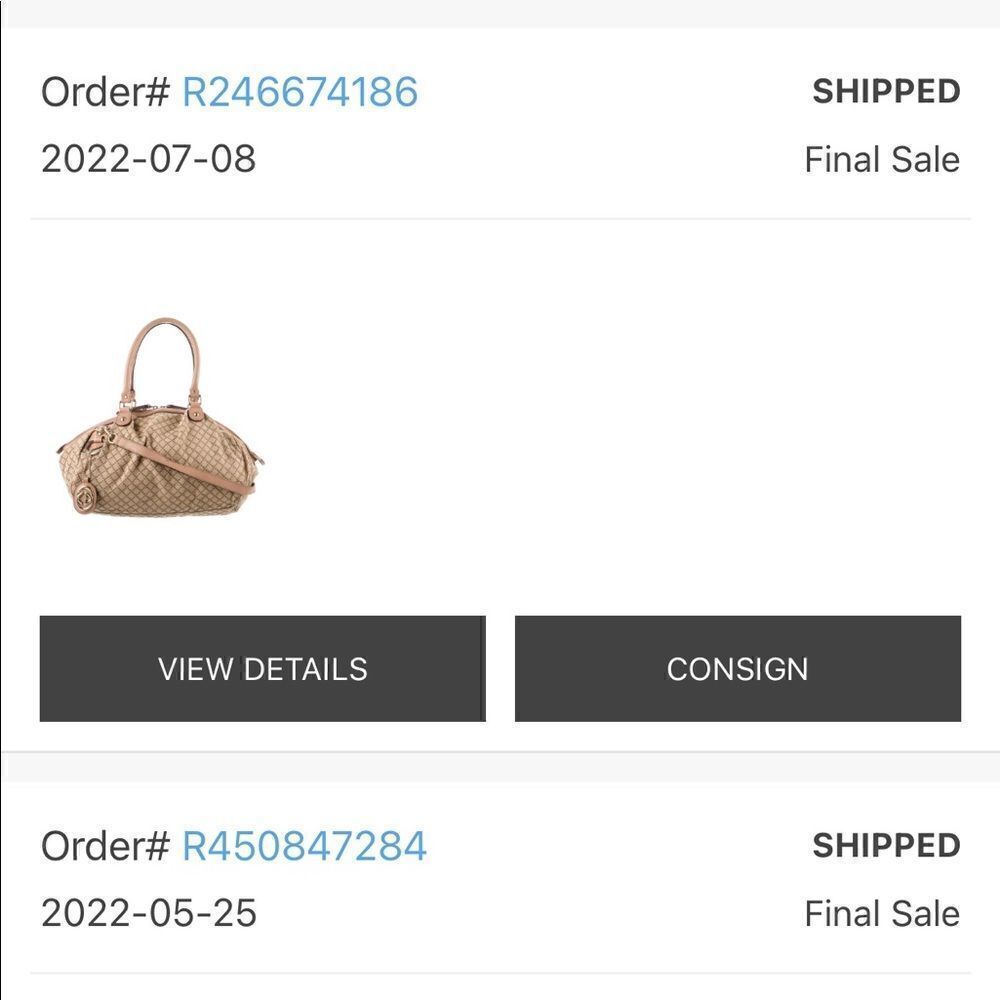Click the SHIPPED status of order R450847284
Viewport: 1000px width, 1000px height.
[884, 847]
